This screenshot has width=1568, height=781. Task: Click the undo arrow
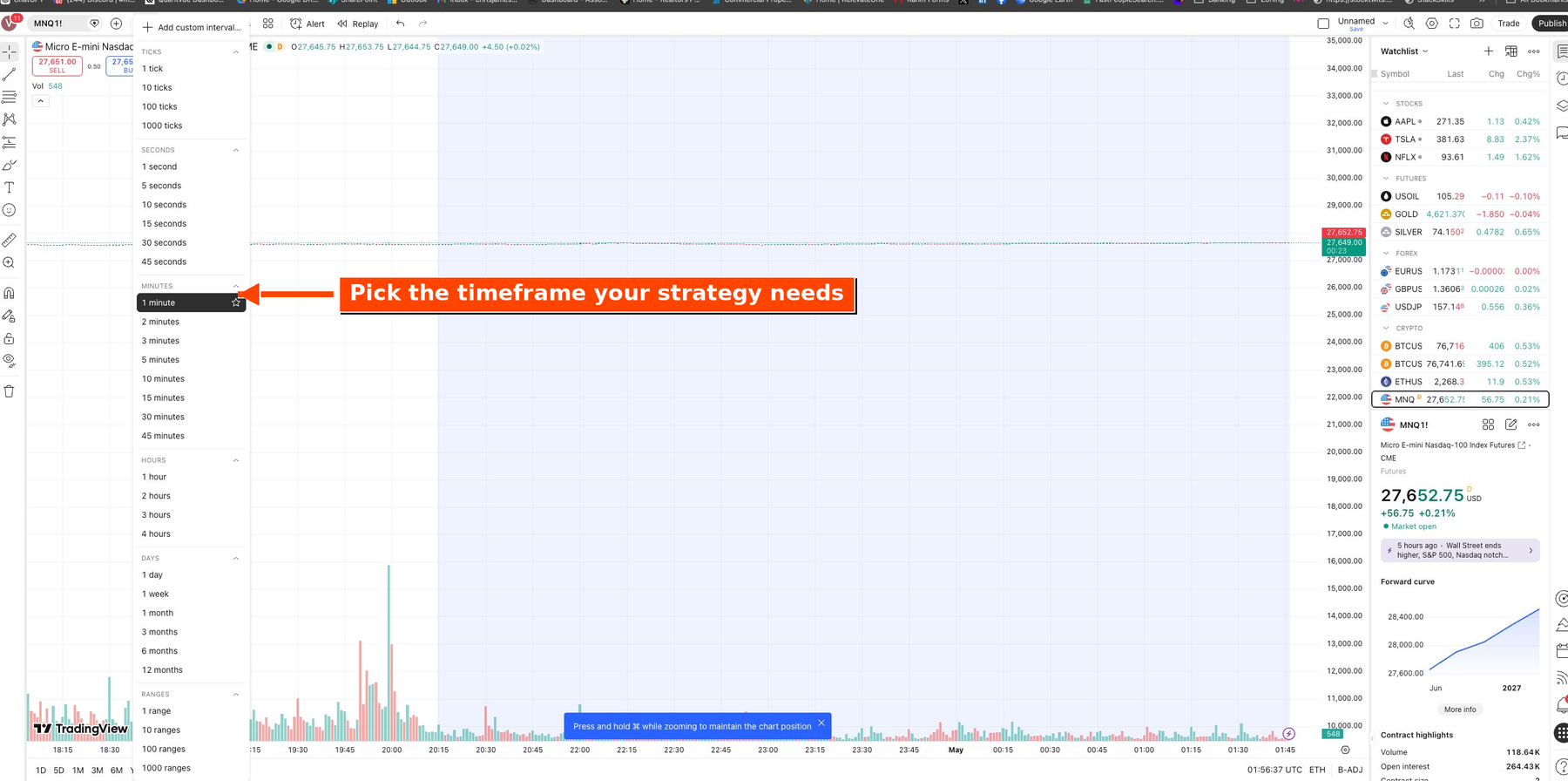click(401, 24)
